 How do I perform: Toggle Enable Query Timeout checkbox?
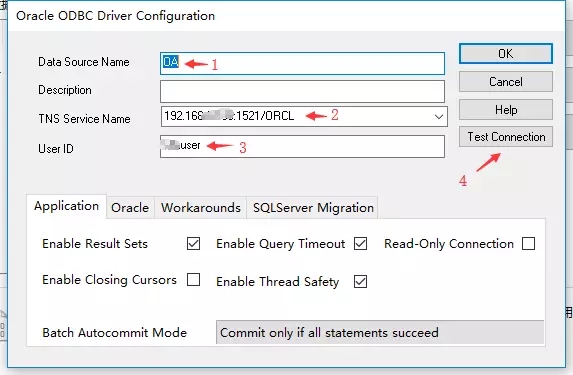360,243
